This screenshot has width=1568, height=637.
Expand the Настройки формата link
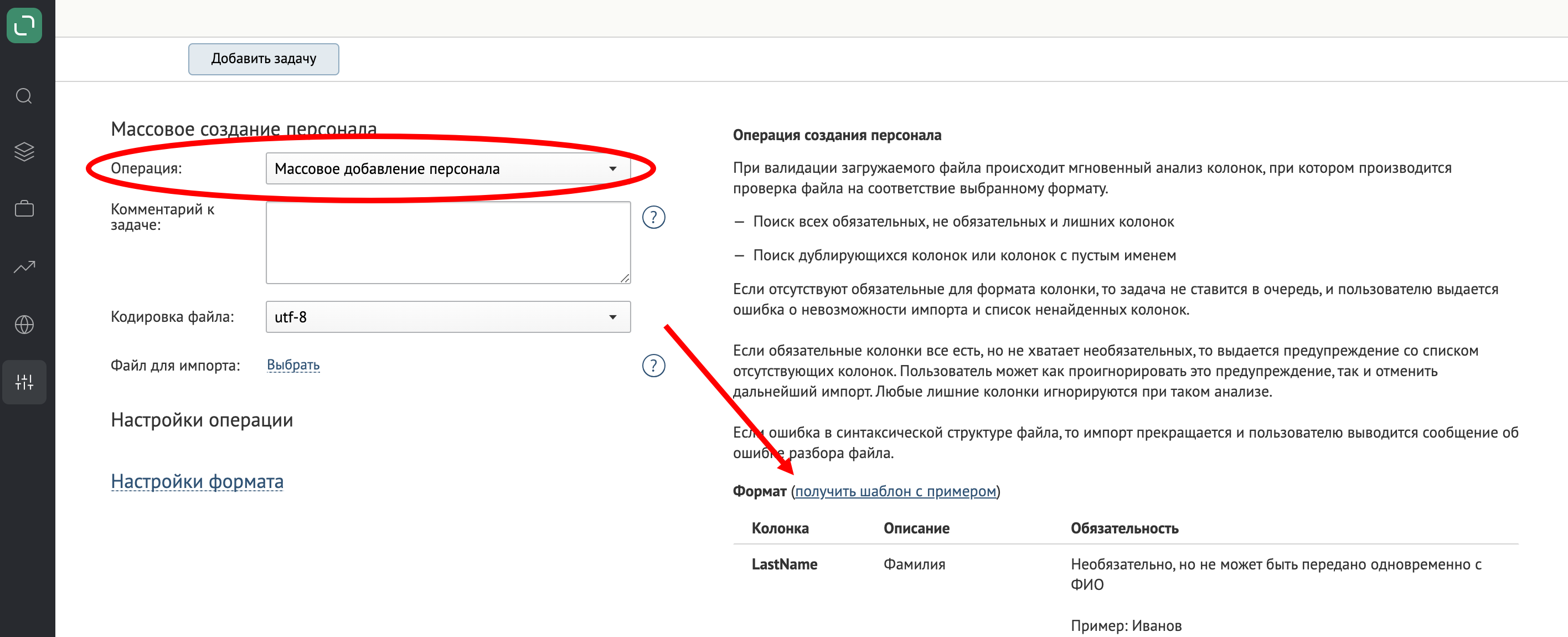point(197,481)
